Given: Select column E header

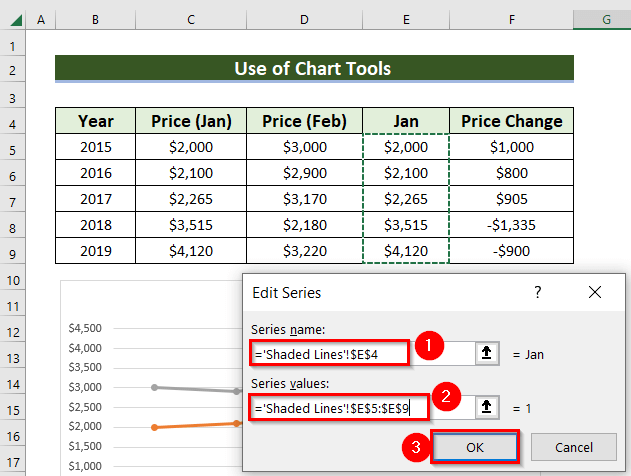Looking at the screenshot, I should [x=406, y=19].
